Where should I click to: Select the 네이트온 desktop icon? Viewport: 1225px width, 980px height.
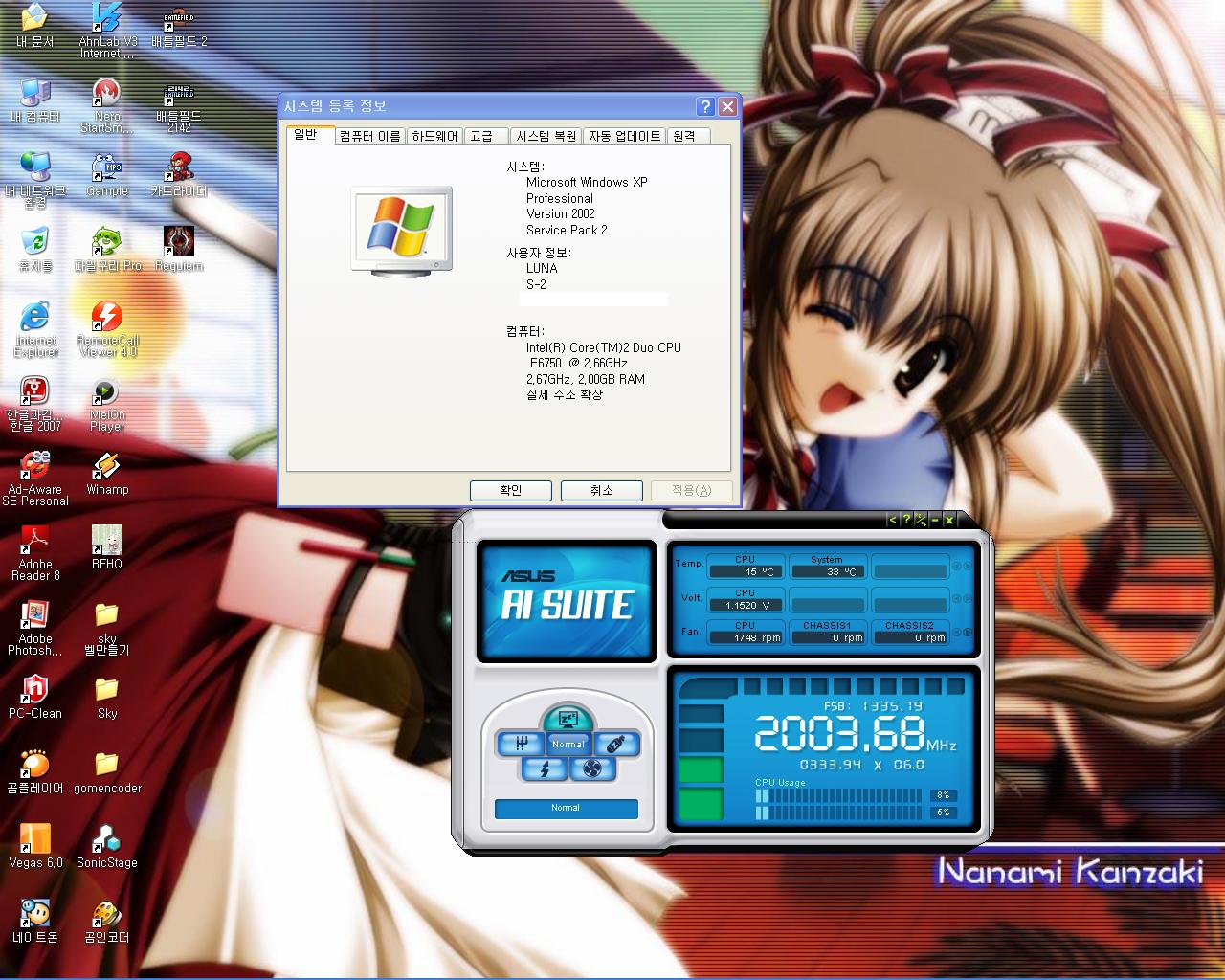[35, 922]
